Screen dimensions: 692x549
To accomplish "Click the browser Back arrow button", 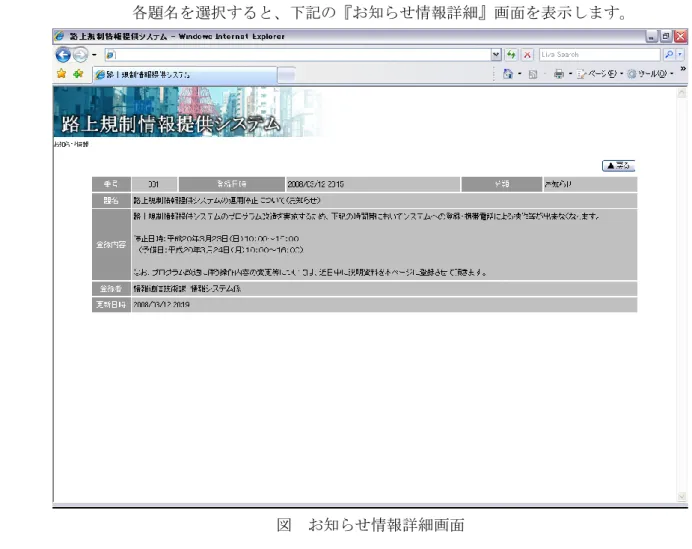I will (63, 55).
